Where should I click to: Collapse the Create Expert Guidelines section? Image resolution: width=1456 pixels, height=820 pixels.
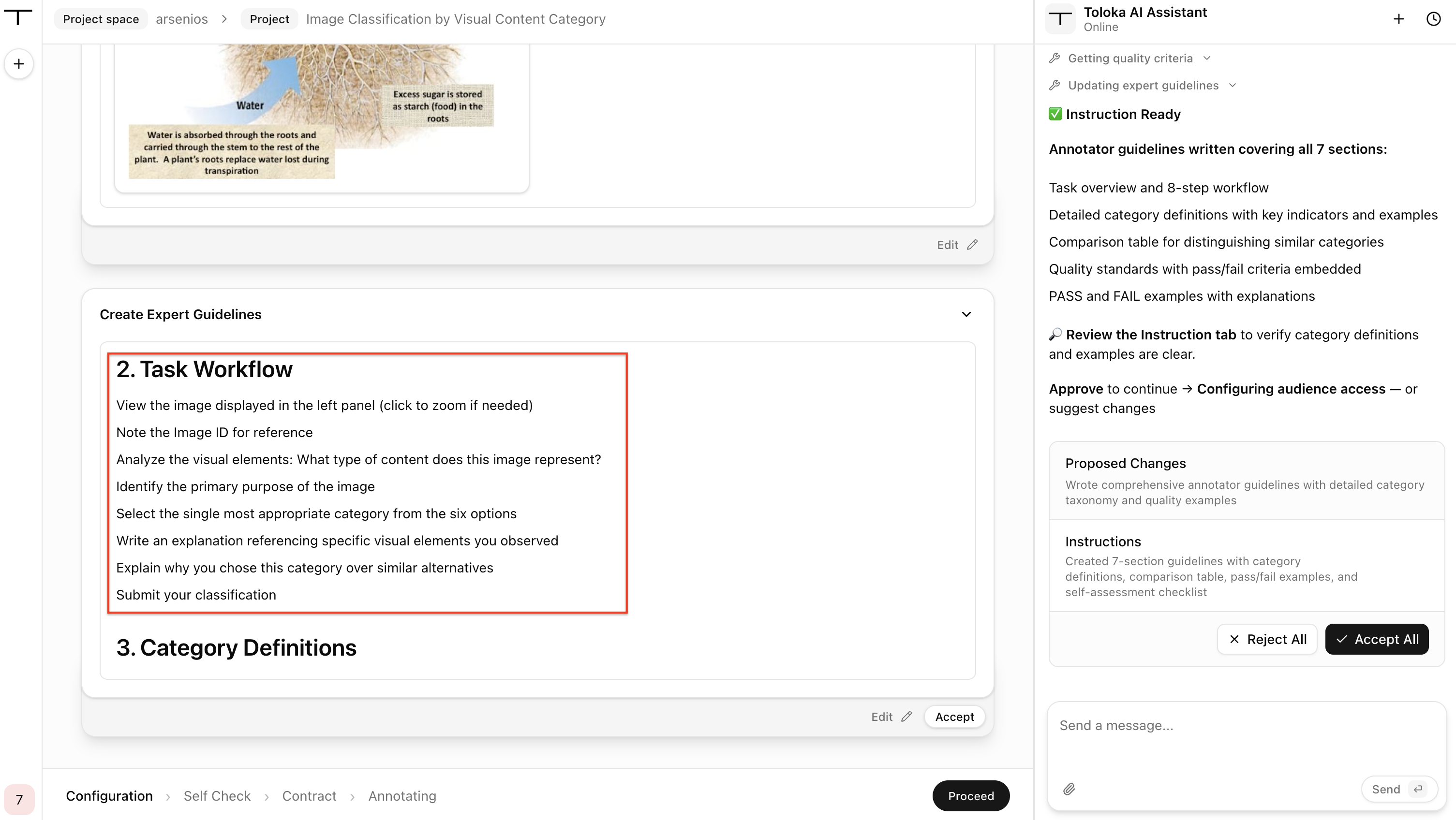[x=966, y=314]
